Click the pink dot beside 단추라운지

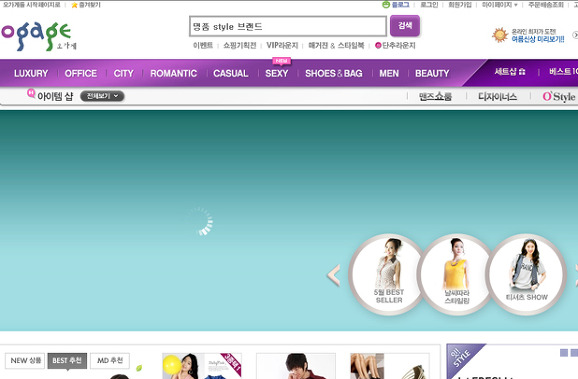(x=378, y=45)
